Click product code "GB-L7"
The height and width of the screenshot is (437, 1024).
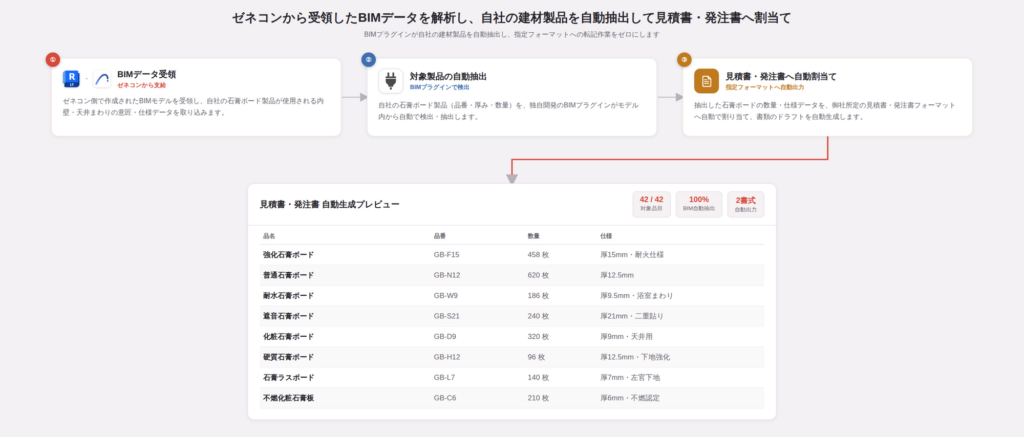(x=444, y=378)
